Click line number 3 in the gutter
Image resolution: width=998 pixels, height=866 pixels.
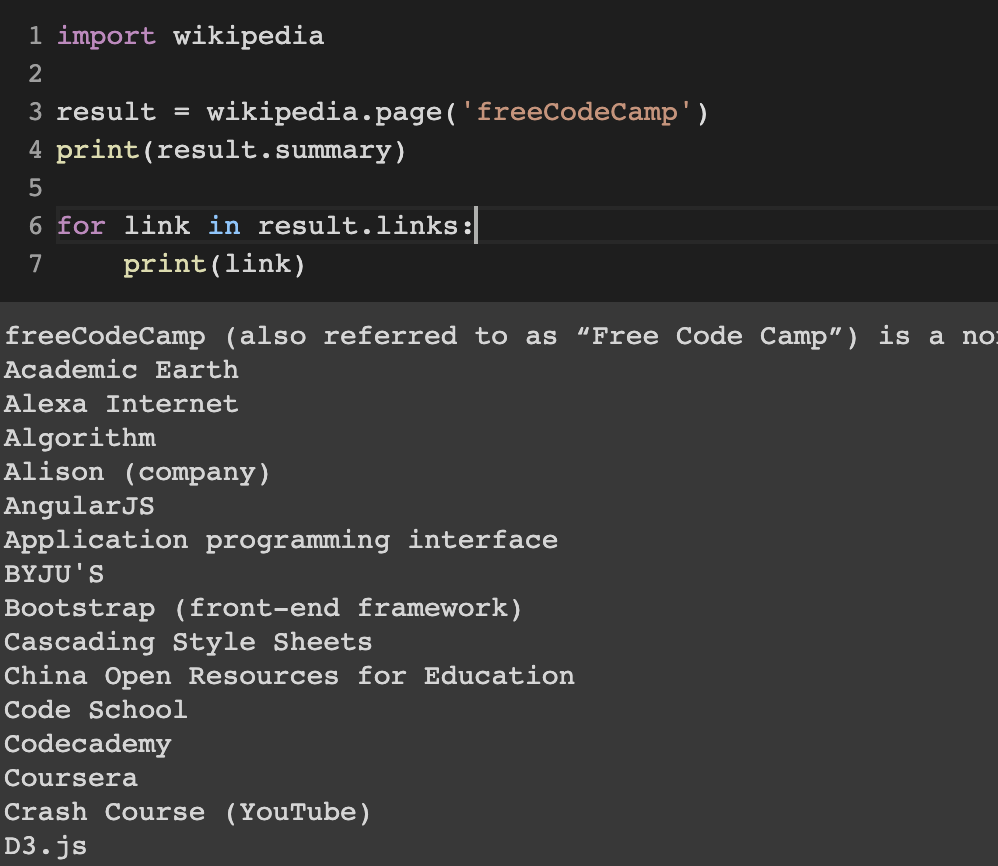click(36, 112)
